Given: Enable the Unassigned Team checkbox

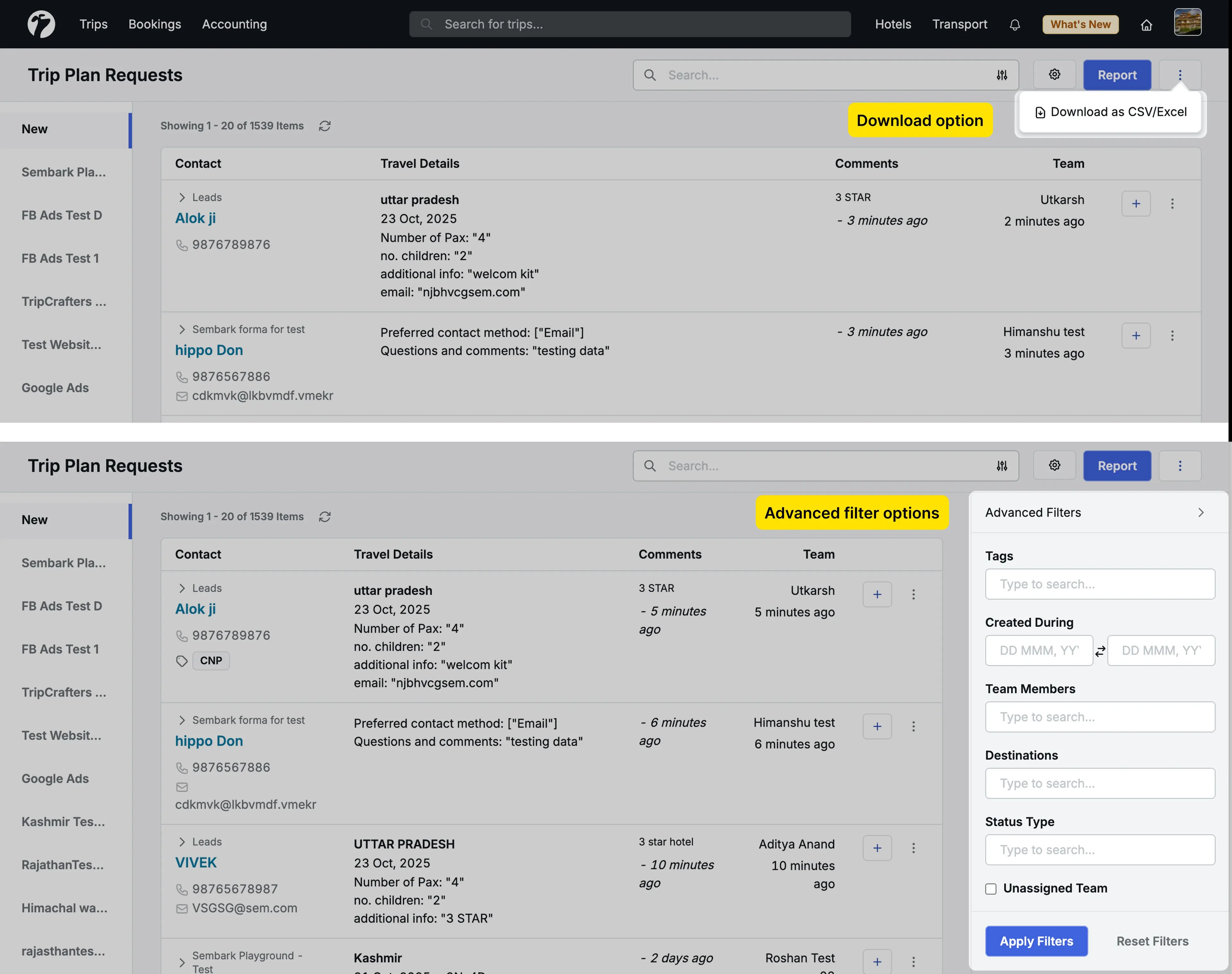Looking at the screenshot, I should (991, 888).
